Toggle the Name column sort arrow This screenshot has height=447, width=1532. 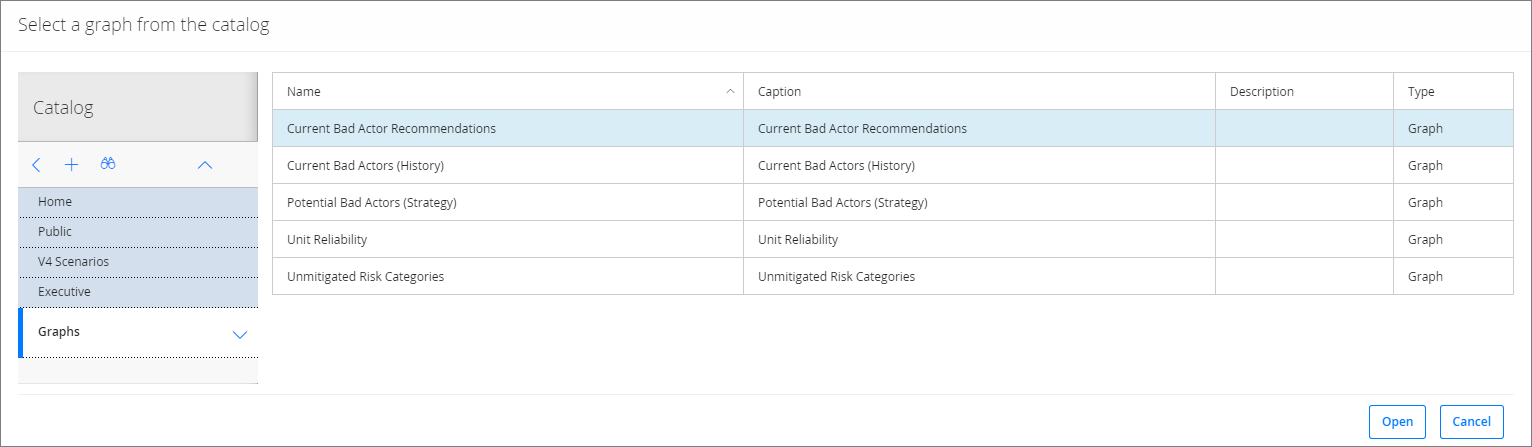730,91
